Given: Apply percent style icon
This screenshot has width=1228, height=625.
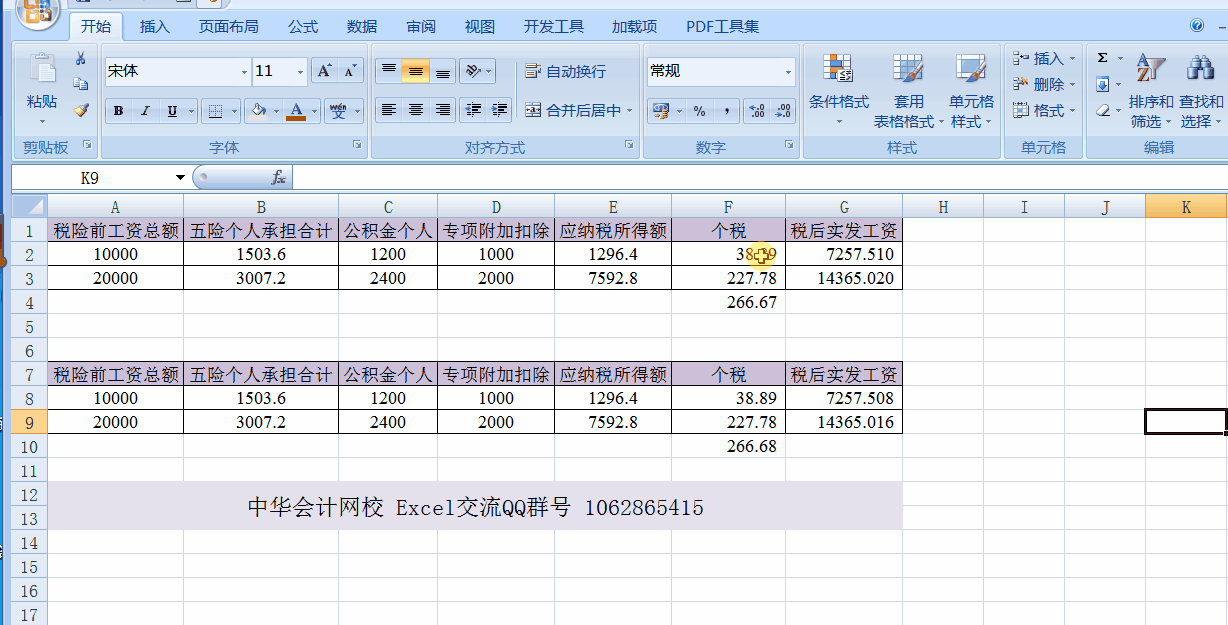Looking at the screenshot, I should click(x=699, y=111).
